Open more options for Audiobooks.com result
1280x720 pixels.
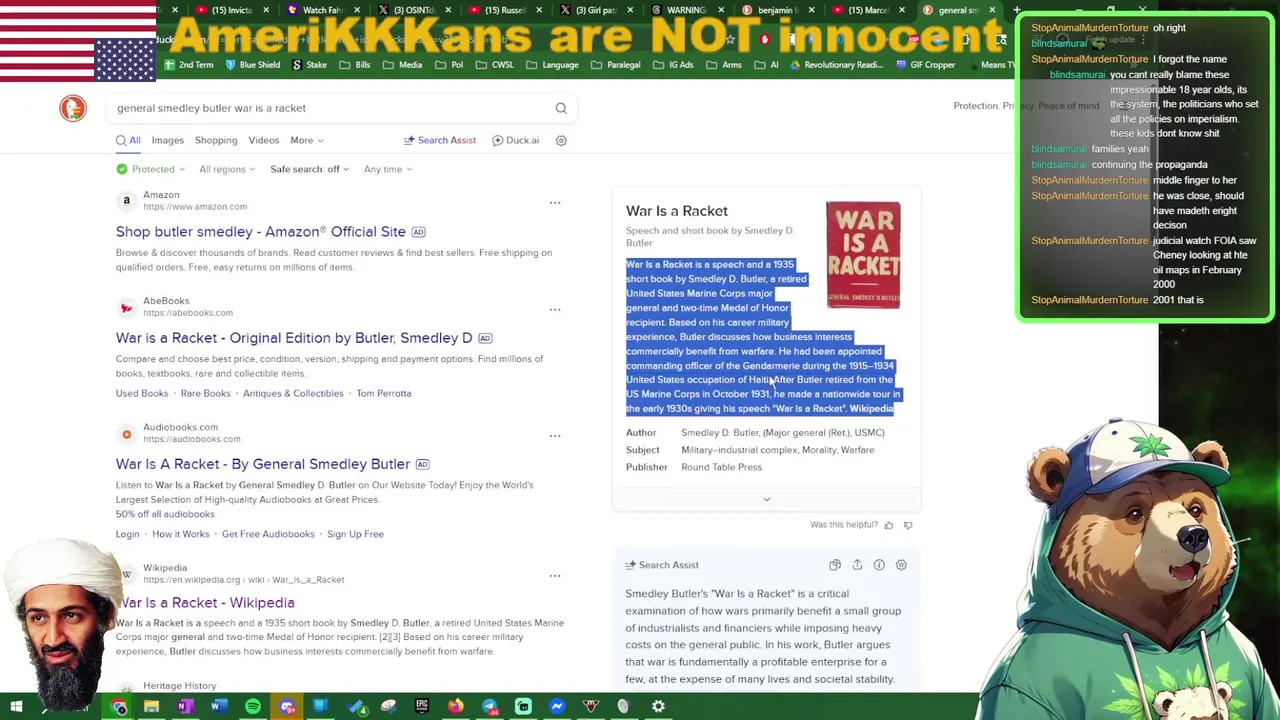555,436
